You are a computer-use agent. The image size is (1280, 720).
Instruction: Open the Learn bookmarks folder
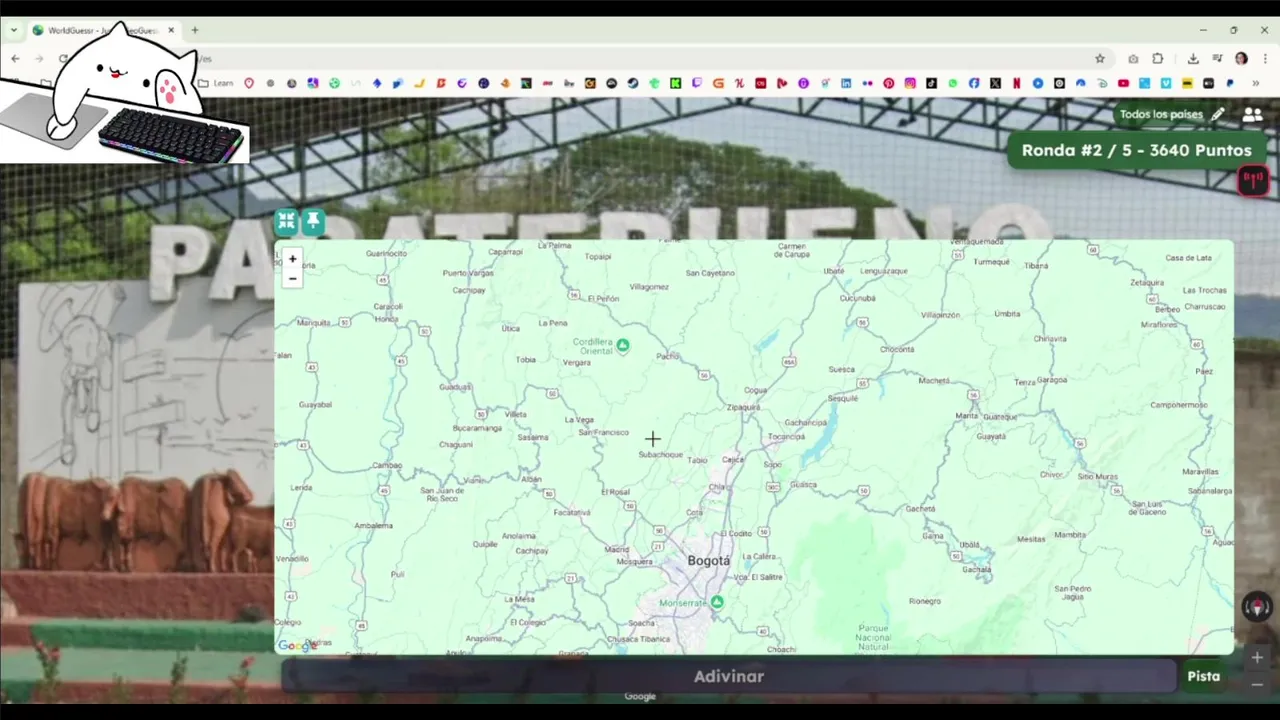pos(216,83)
